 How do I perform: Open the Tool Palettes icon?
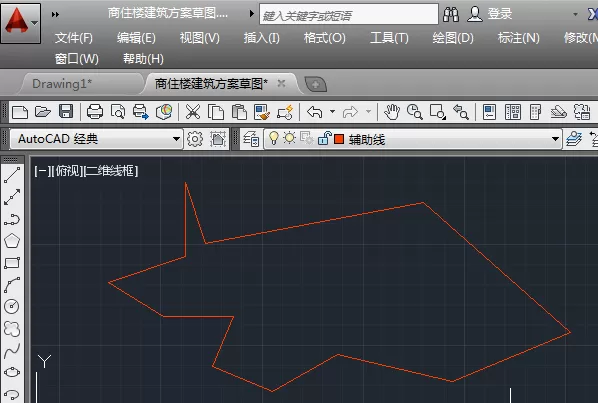click(535, 112)
